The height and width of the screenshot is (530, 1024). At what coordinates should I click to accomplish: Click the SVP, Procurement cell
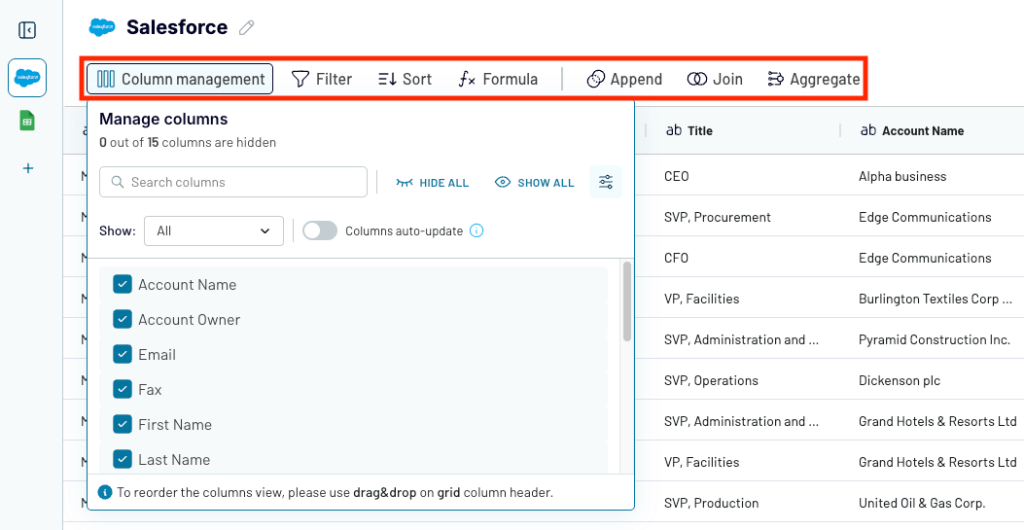click(717, 217)
